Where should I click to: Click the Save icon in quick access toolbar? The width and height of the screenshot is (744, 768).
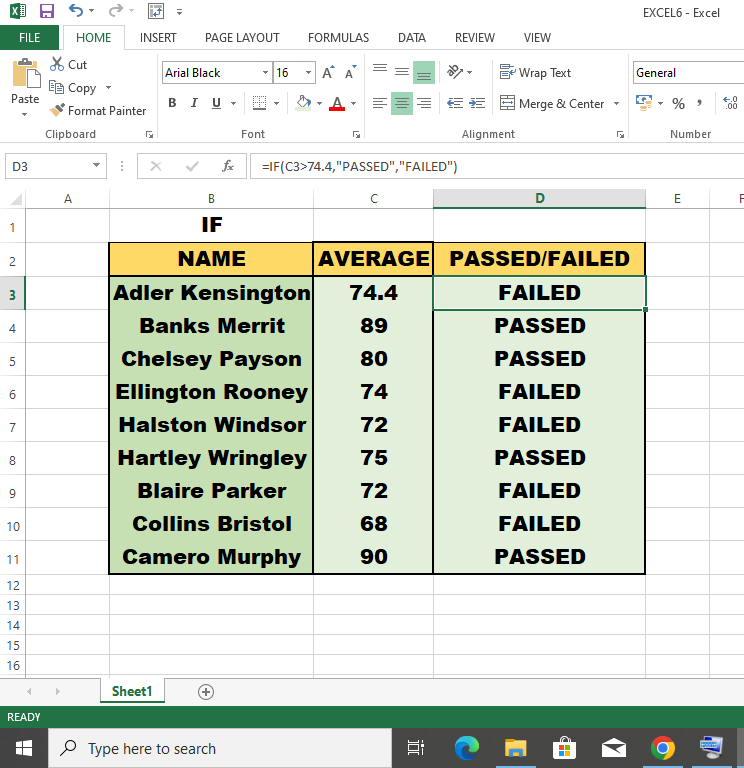[47, 11]
